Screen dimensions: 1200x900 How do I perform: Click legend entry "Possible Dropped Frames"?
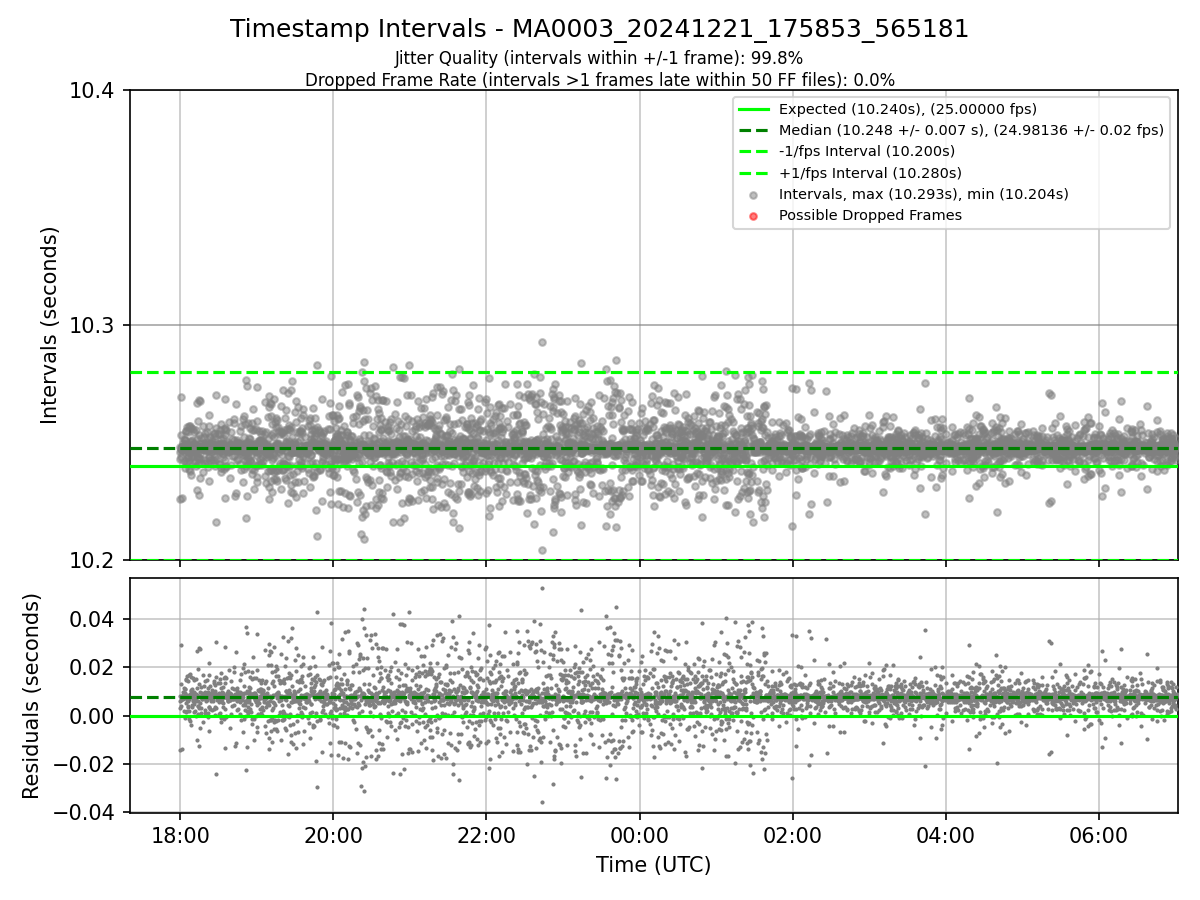coord(870,215)
